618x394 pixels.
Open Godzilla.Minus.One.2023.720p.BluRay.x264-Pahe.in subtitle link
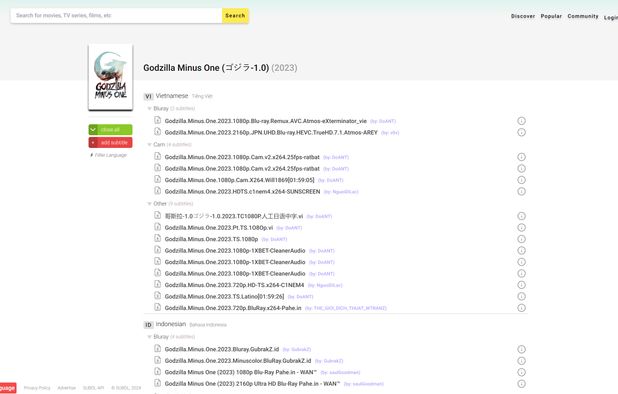(233, 308)
